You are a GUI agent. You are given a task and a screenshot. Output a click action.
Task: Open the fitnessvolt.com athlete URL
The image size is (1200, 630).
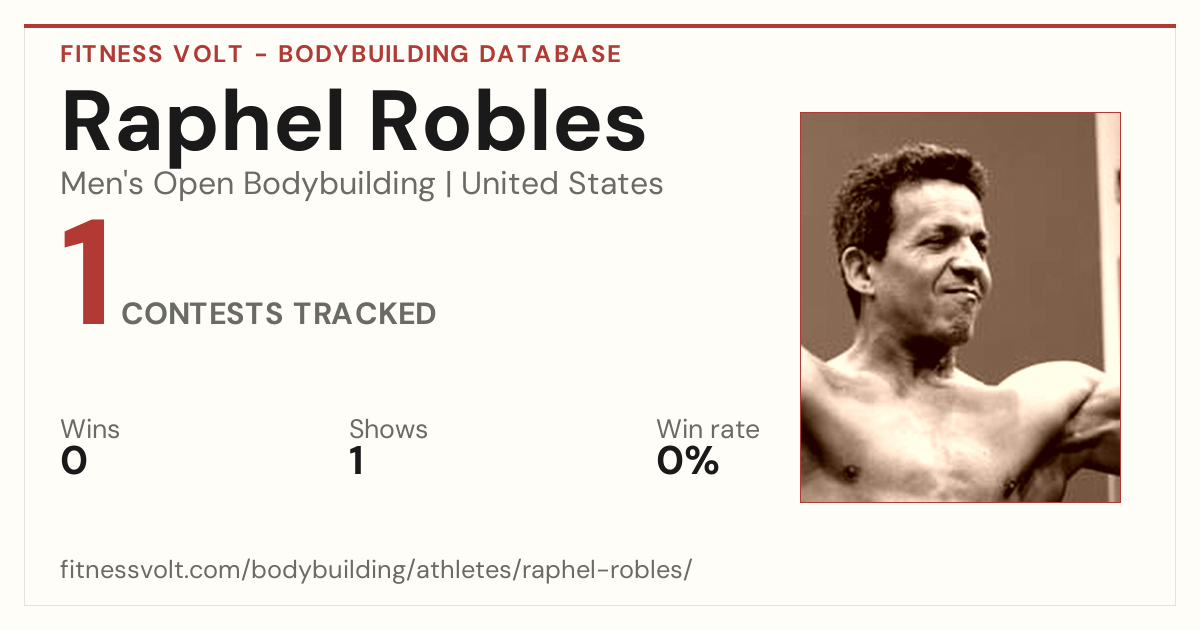(376, 571)
